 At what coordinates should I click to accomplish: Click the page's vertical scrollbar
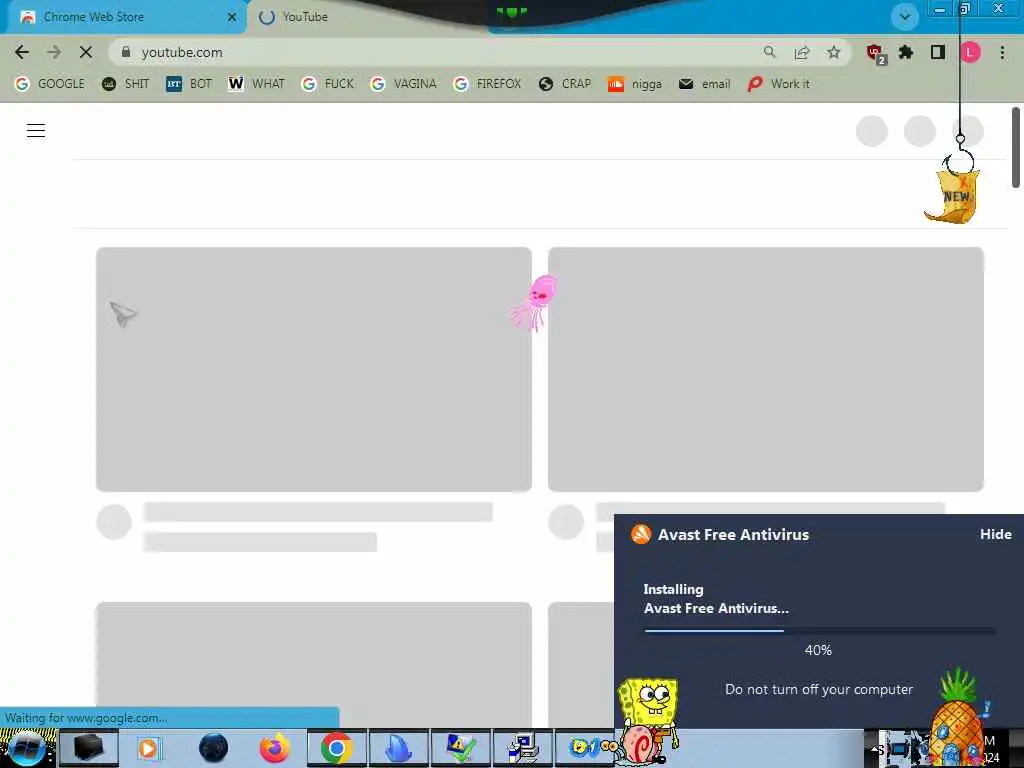click(1016, 147)
